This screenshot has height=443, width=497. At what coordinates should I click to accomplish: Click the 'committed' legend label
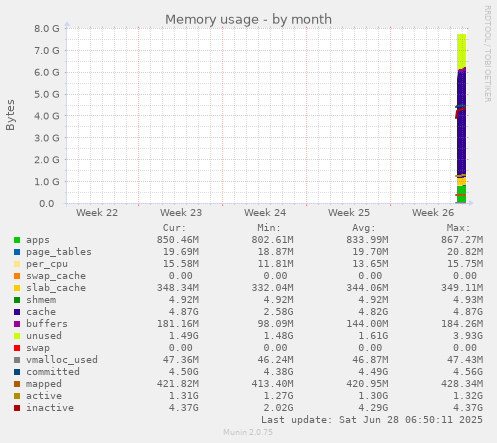(53, 372)
